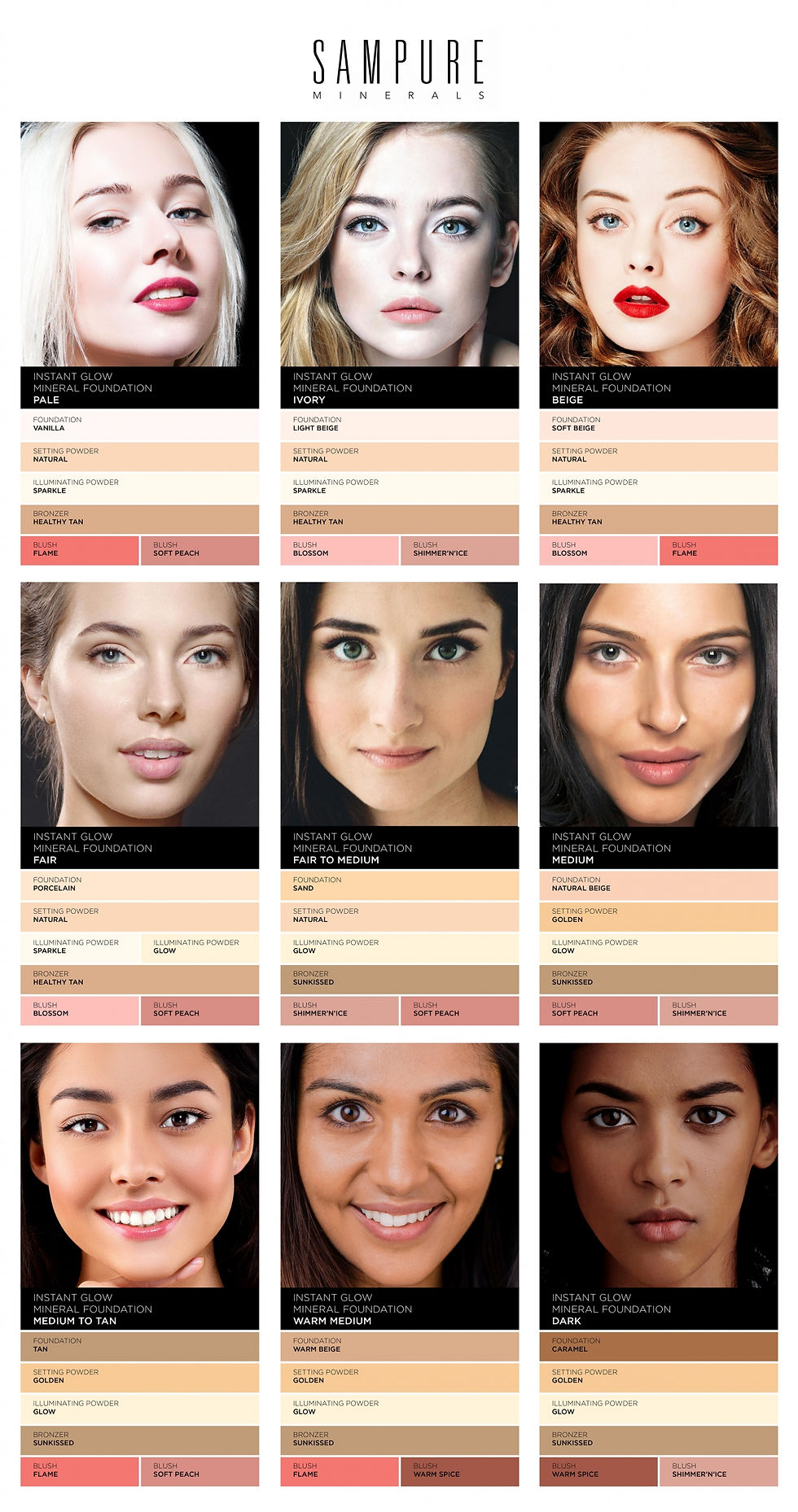Pick the Vanilla foundation swatch under Pale
This screenshot has height=1512, width=798.
tap(139, 425)
